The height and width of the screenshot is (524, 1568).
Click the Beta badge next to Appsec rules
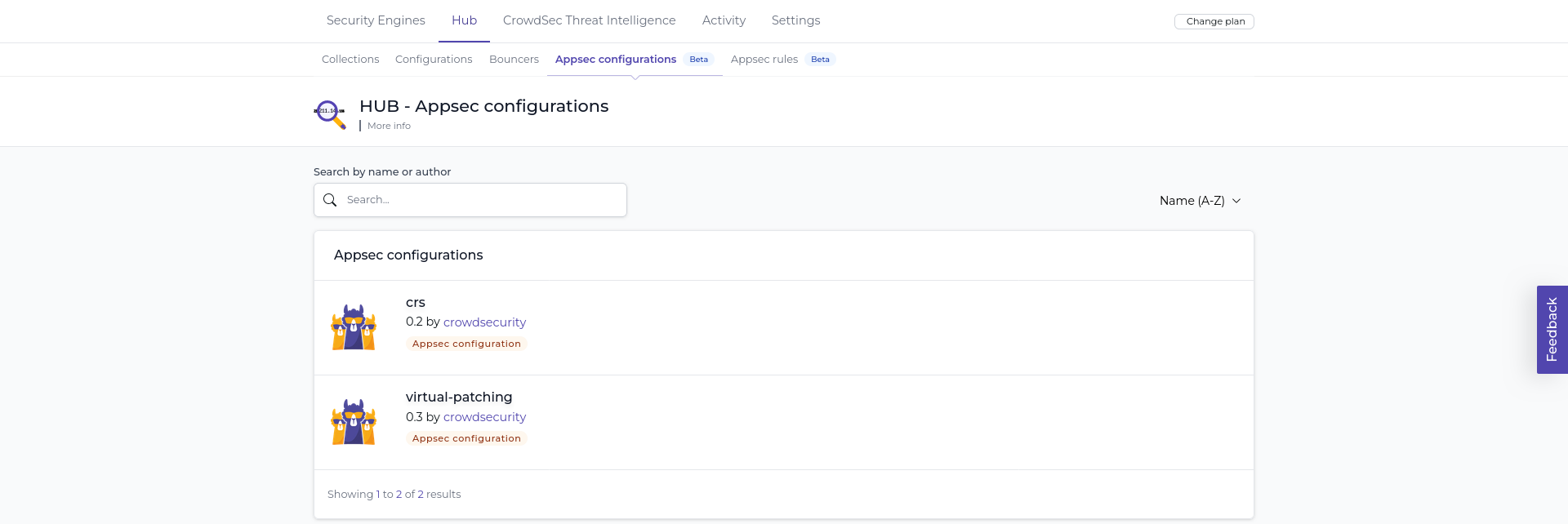coord(820,59)
